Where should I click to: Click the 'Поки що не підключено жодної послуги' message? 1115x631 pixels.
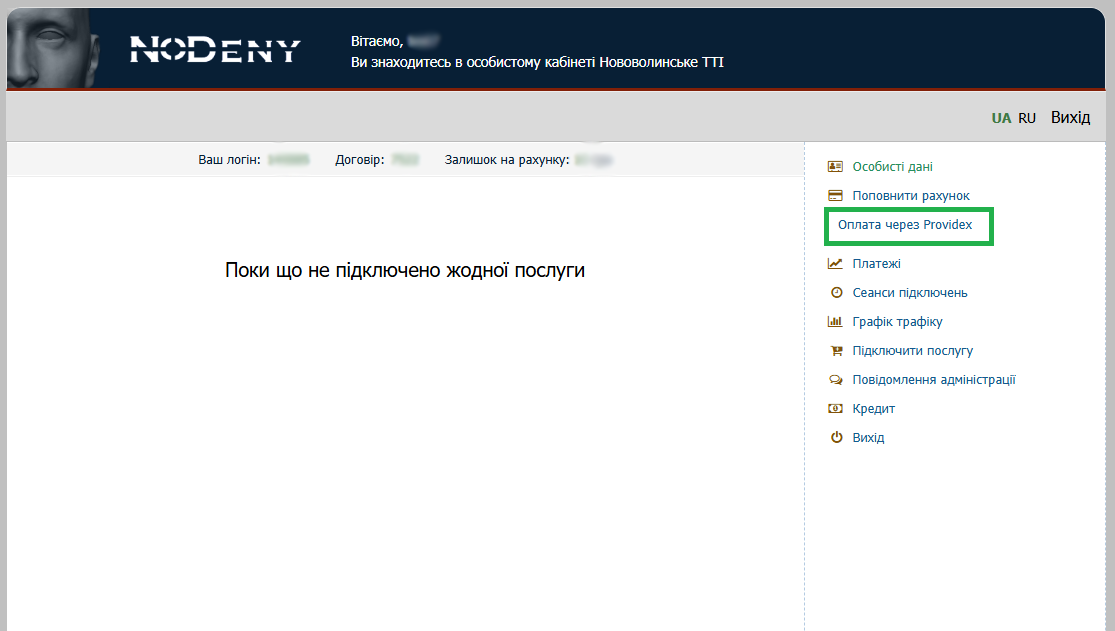click(x=405, y=270)
